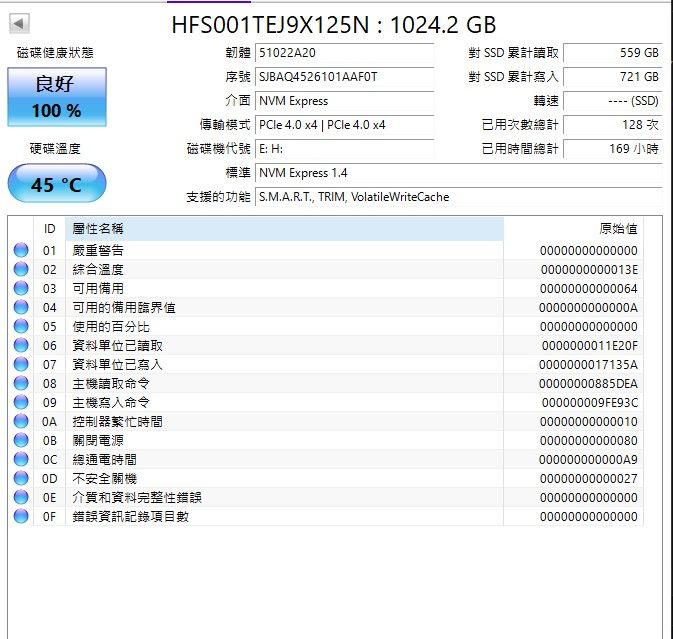Click the 原始值 column header
This screenshot has width=673, height=639.
[x=617, y=229]
